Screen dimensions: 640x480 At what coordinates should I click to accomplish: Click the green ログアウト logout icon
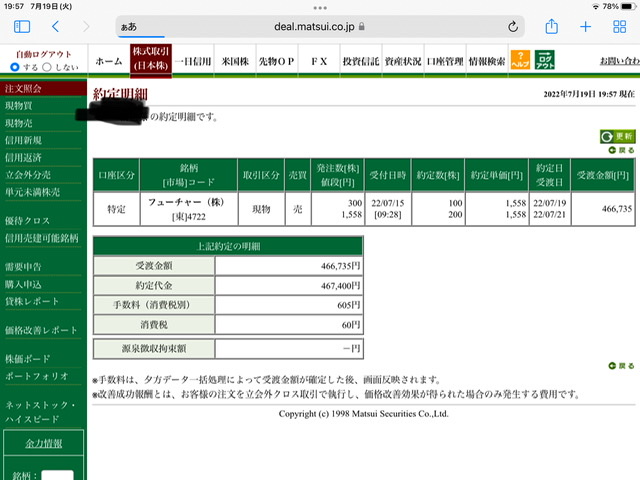coord(545,60)
